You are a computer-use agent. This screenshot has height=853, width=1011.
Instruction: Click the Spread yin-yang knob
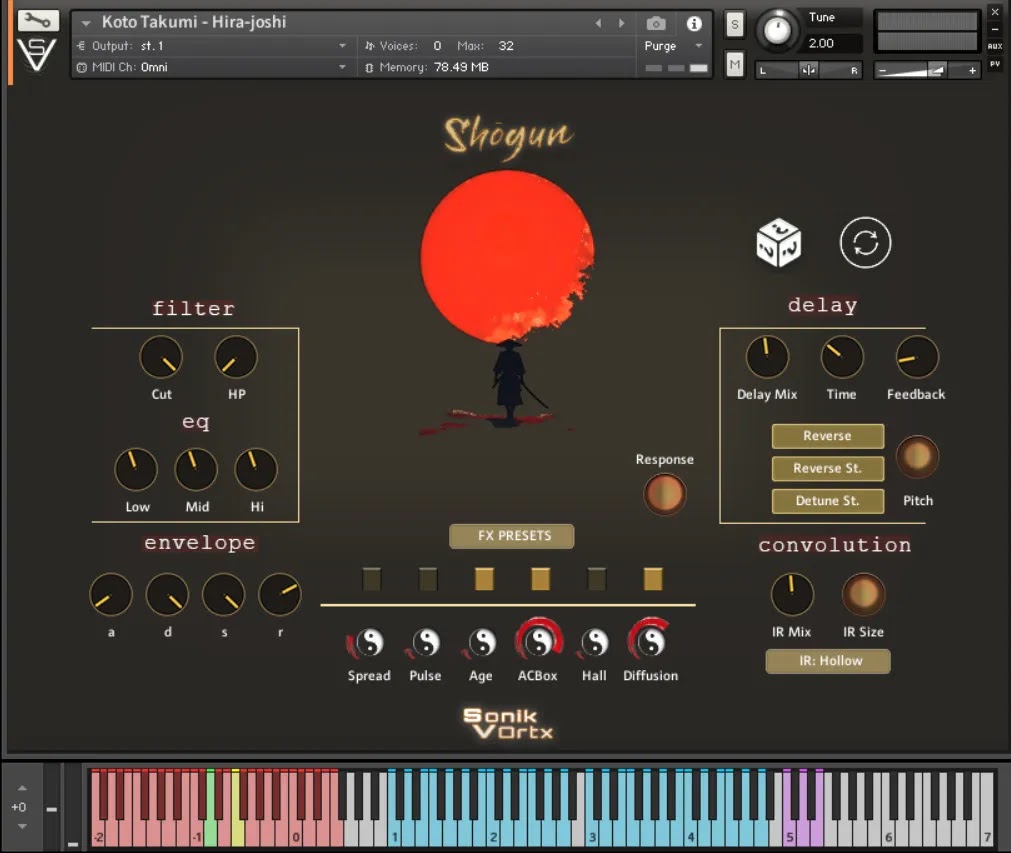tap(368, 645)
